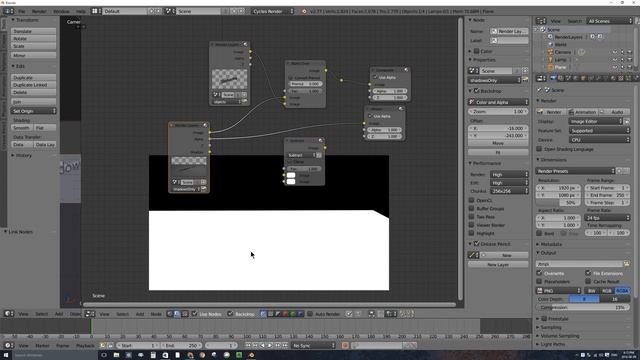Click the Lamp icon in outliner
Screen dimensions: 640x360
click(551, 60)
